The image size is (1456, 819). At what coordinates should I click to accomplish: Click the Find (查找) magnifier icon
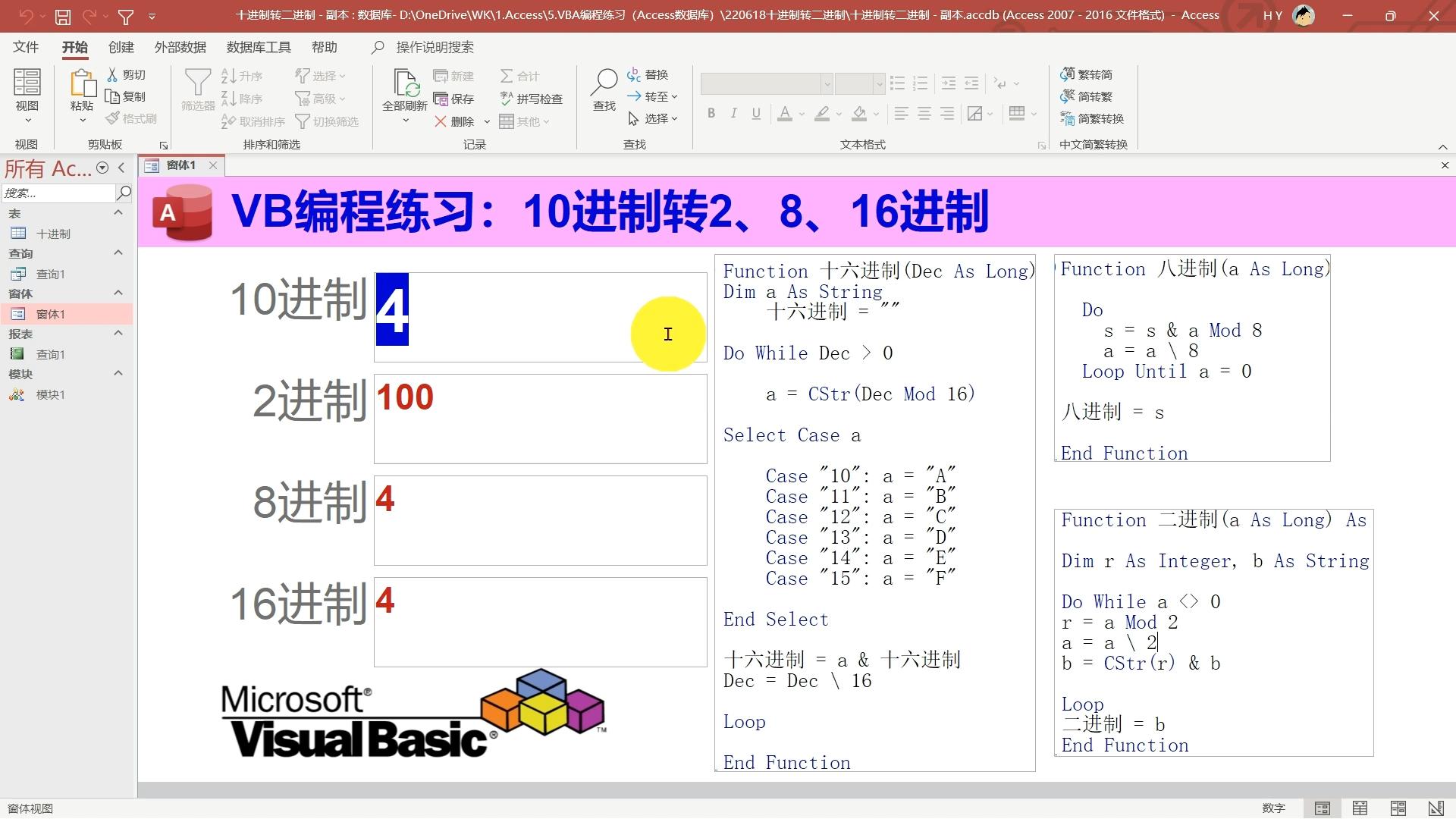tap(604, 82)
